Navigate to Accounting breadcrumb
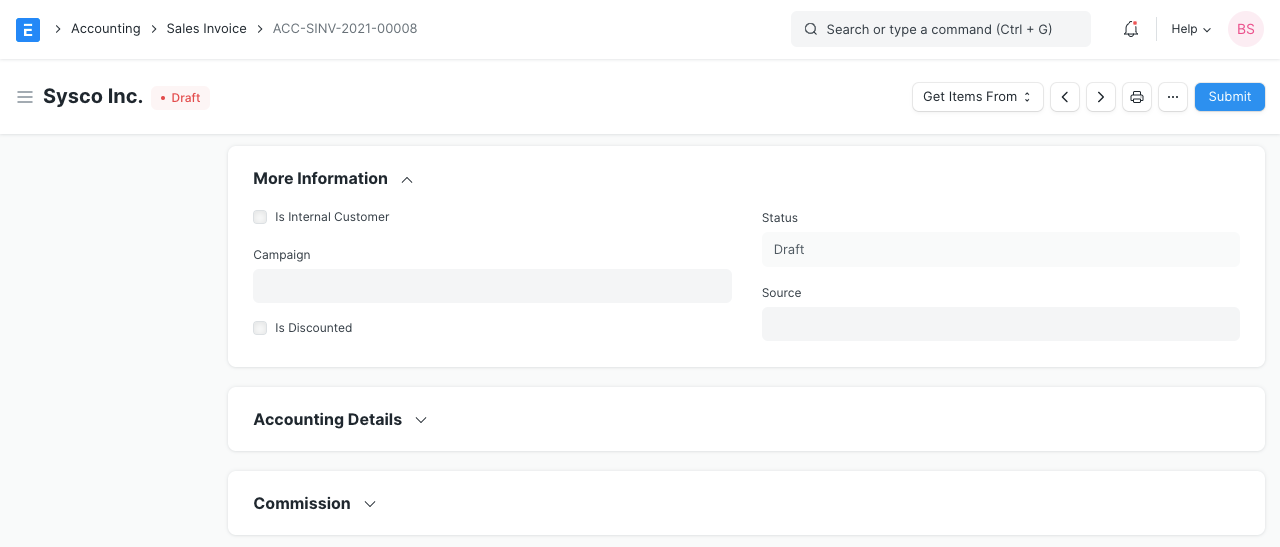This screenshot has height=547, width=1280. [x=105, y=29]
